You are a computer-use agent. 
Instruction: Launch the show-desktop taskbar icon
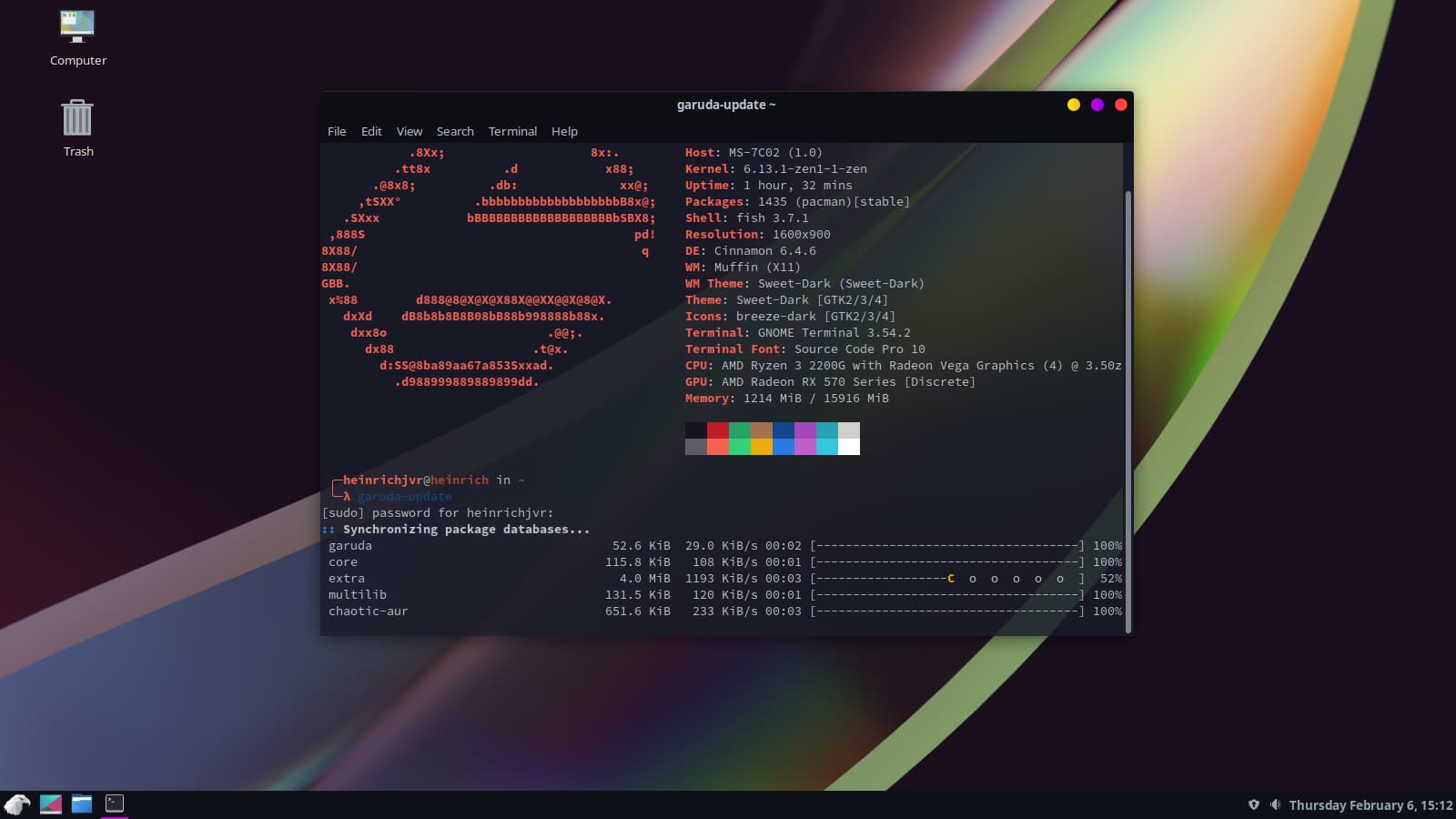[51, 804]
